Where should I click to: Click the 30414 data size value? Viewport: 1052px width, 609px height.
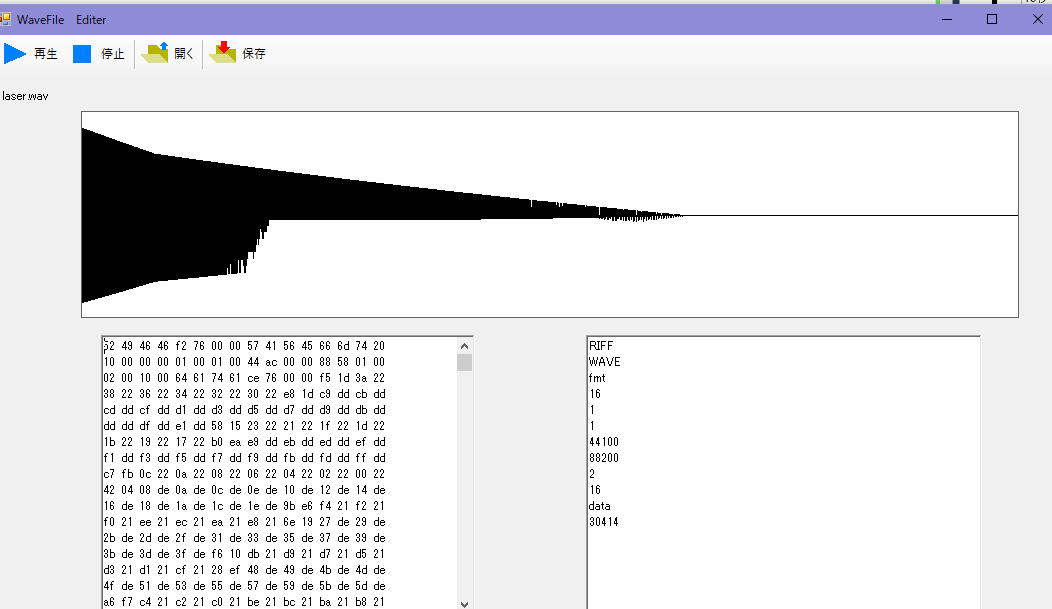click(x=604, y=522)
